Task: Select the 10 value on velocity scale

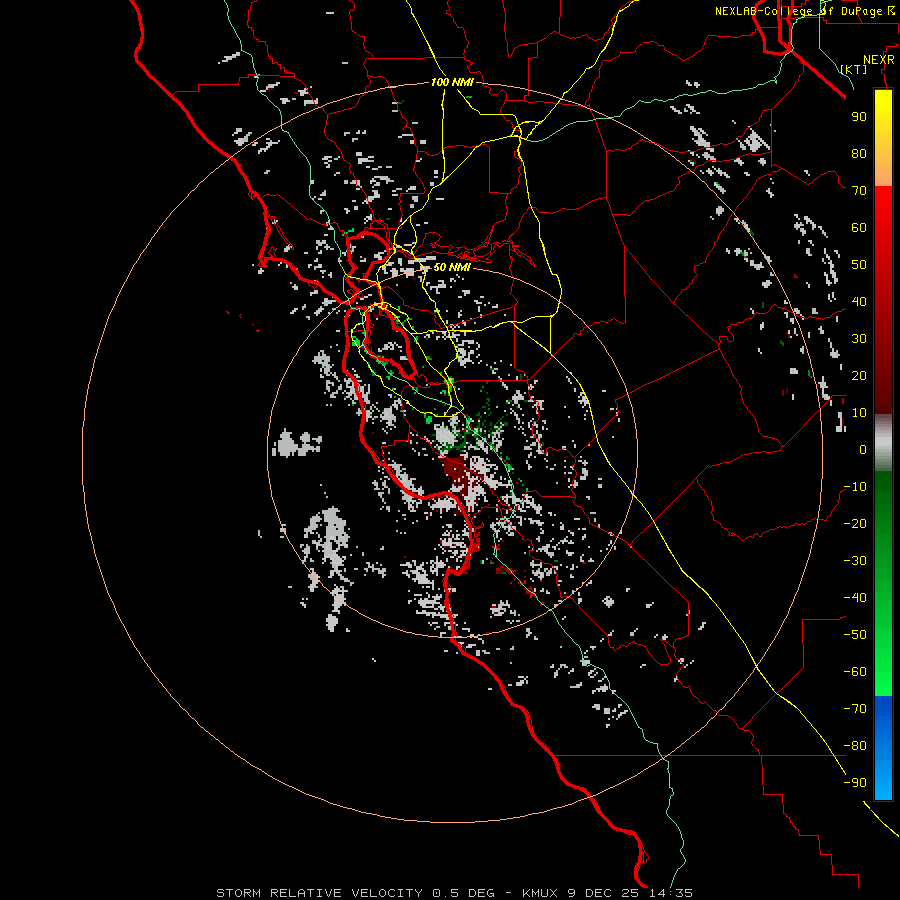Action: coord(859,413)
